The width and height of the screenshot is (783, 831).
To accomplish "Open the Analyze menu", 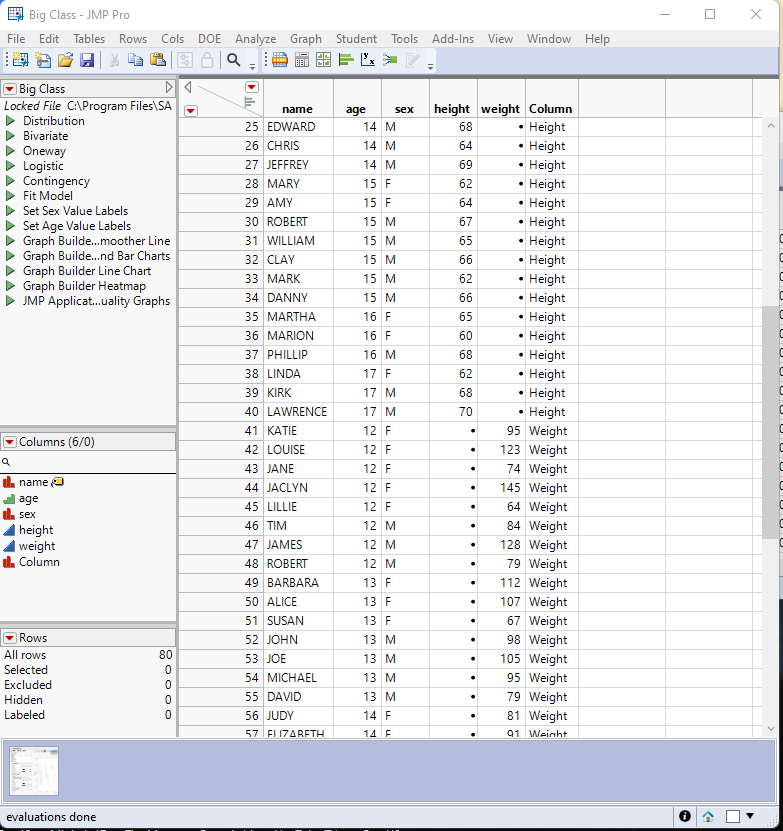I will point(255,39).
